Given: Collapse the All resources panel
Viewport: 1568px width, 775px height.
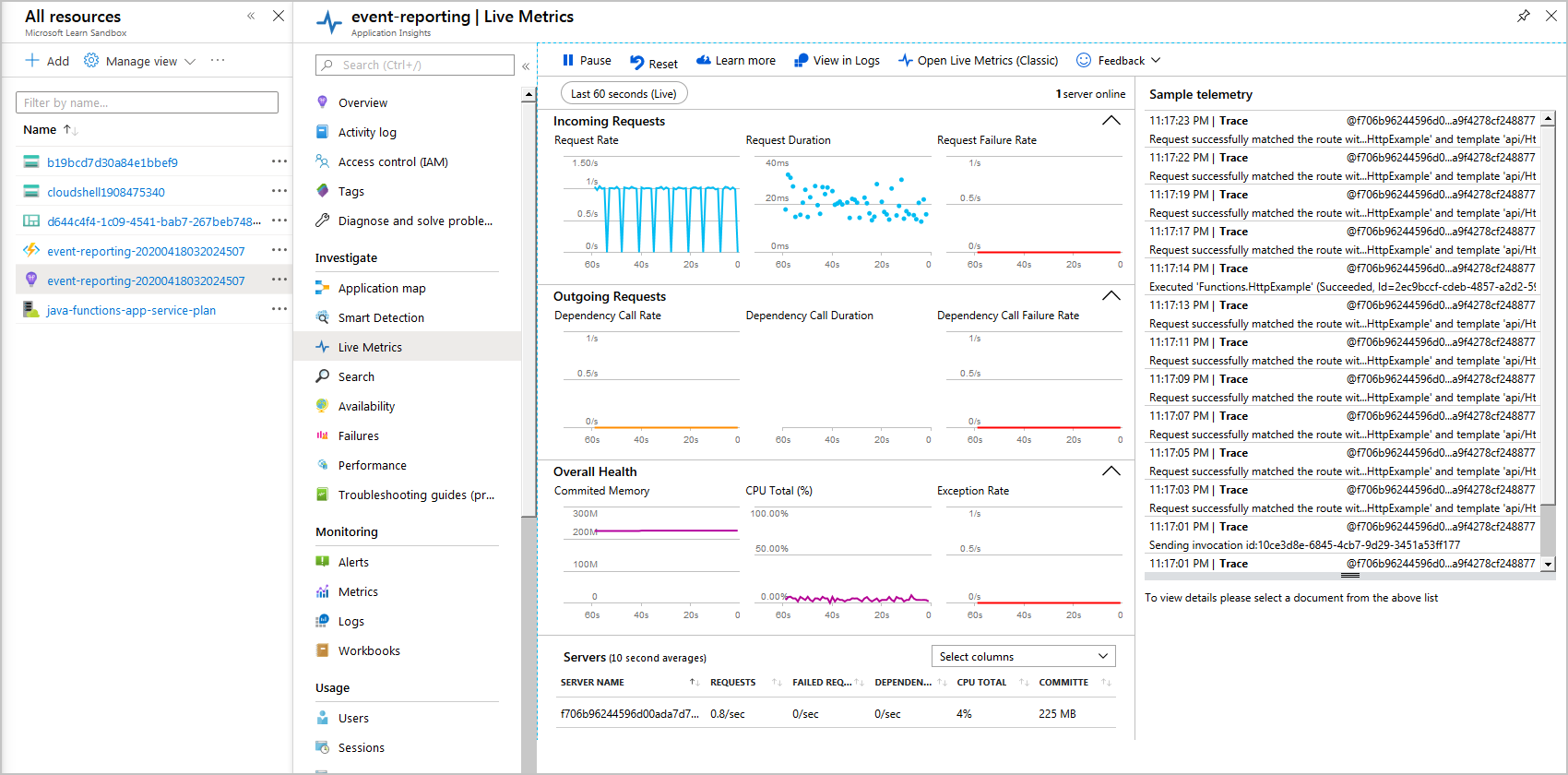Looking at the screenshot, I should click(x=251, y=16).
